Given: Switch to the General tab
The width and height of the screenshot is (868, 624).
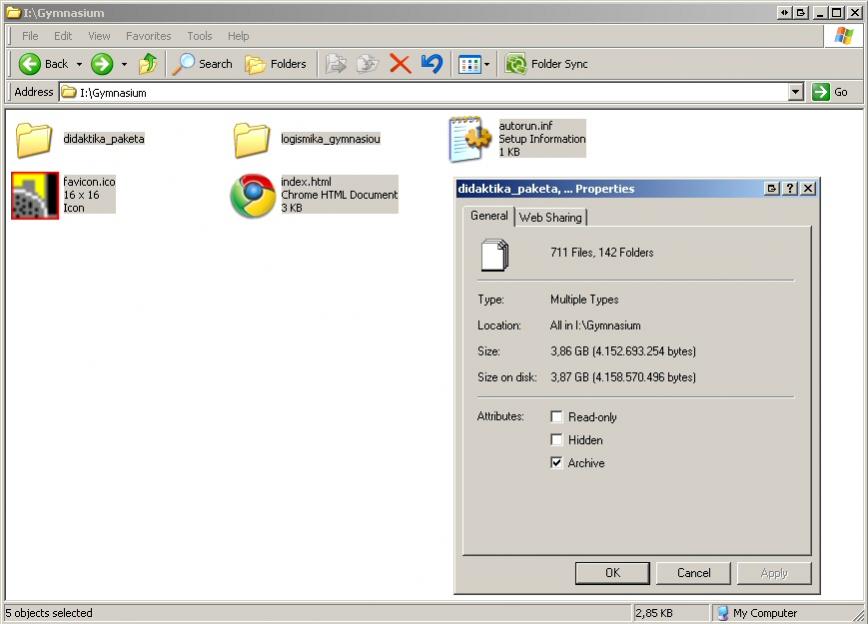Looking at the screenshot, I should (x=489, y=216).
